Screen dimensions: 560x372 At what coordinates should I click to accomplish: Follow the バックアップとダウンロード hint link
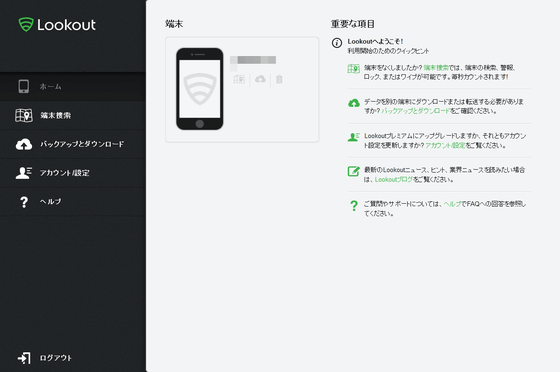(416, 111)
